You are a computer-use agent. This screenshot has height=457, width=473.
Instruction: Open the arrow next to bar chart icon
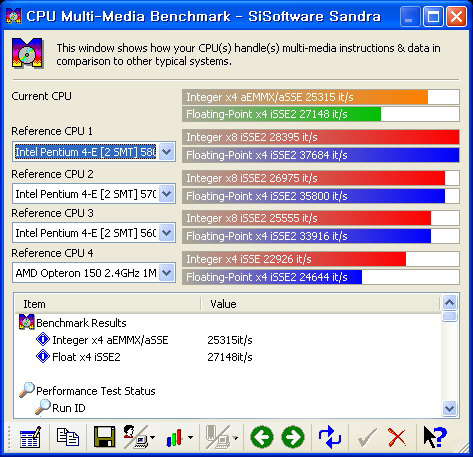click(x=190, y=437)
